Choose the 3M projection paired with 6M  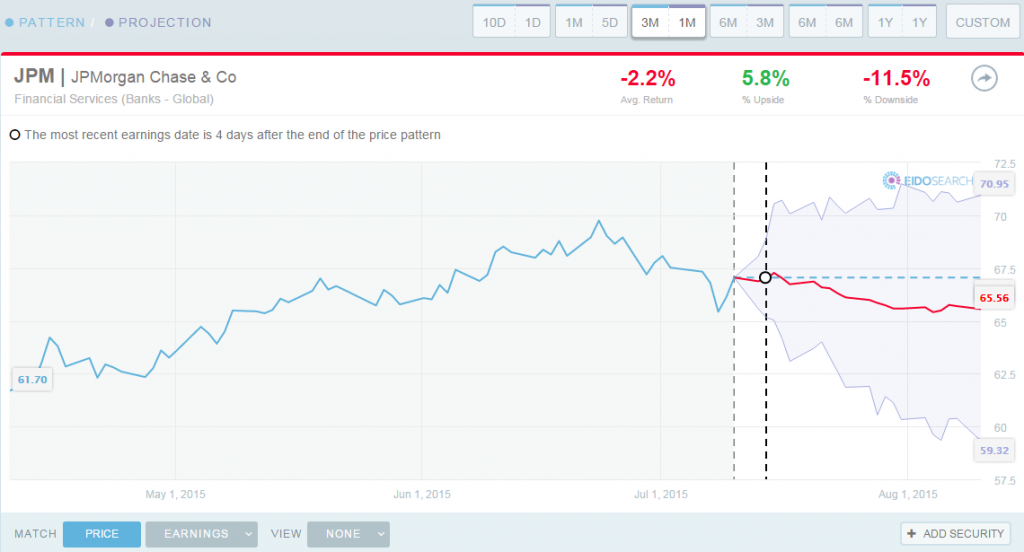(765, 22)
